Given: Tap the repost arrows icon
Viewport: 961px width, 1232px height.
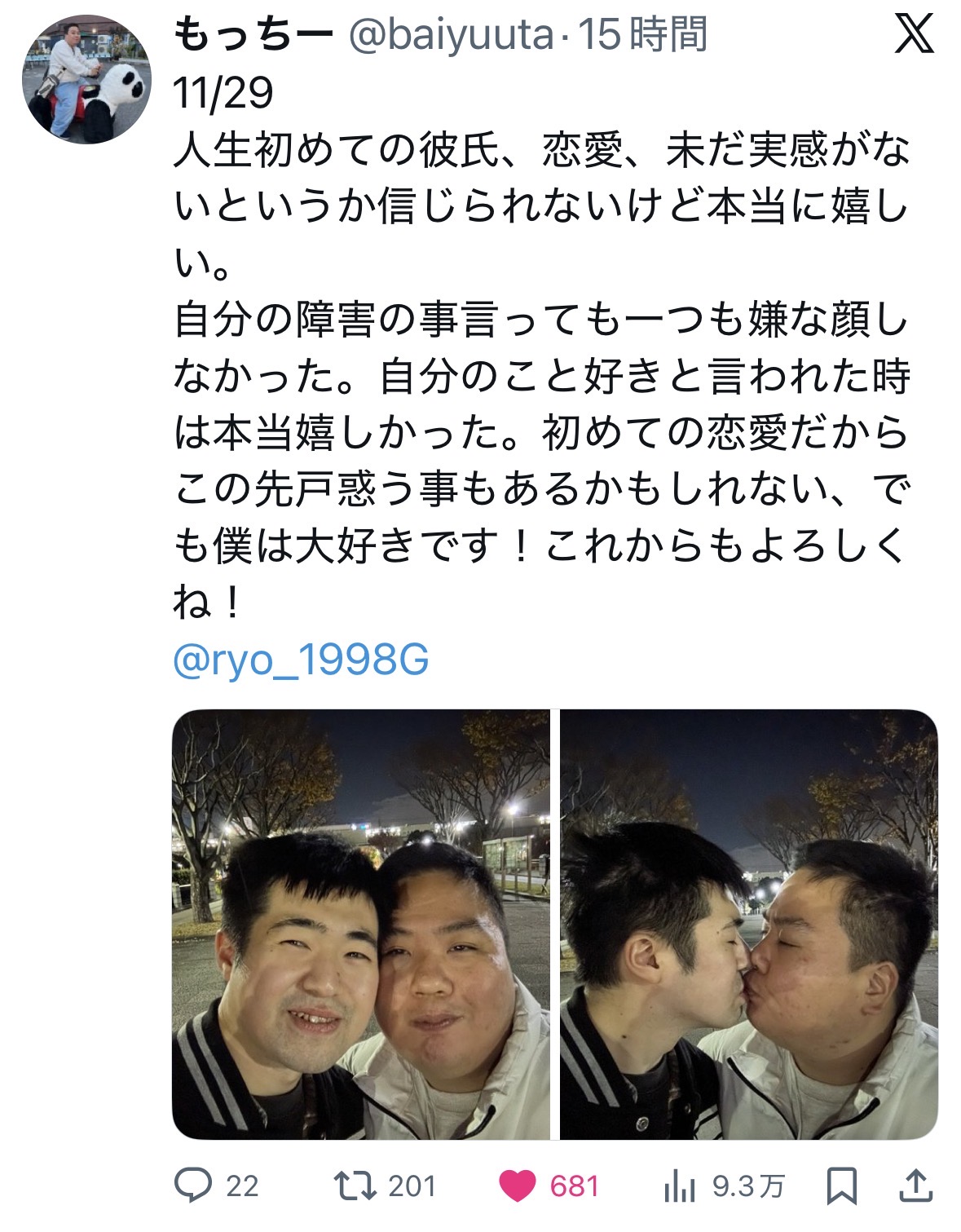Looking at the screenshot, I should (355, 1186).
